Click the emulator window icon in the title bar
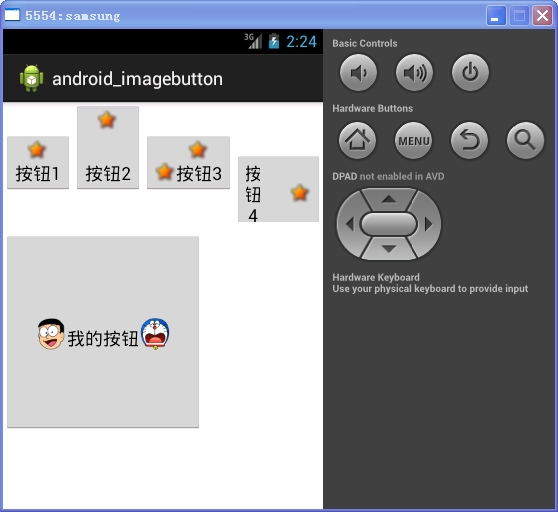The width and height of the screenshot is (558, 512). pos(12,15)
